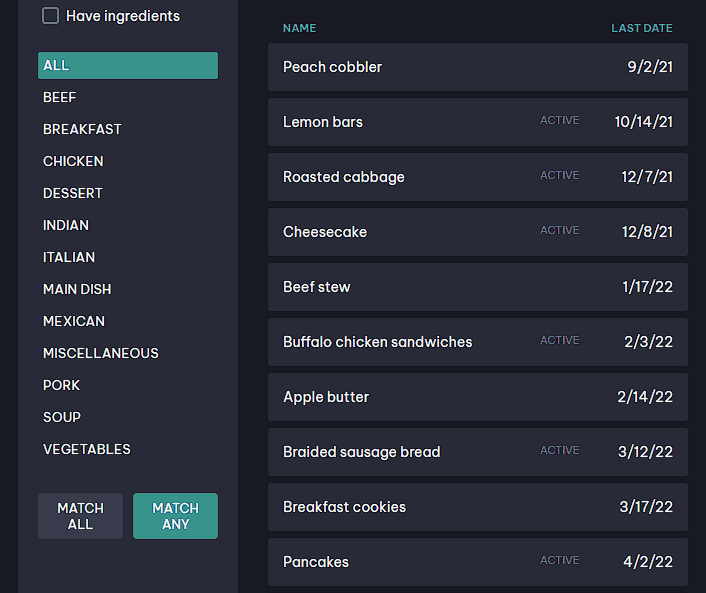Pick the MISCELLANEOUS category filter
This screenshot has width=706, height=593.
101,353
